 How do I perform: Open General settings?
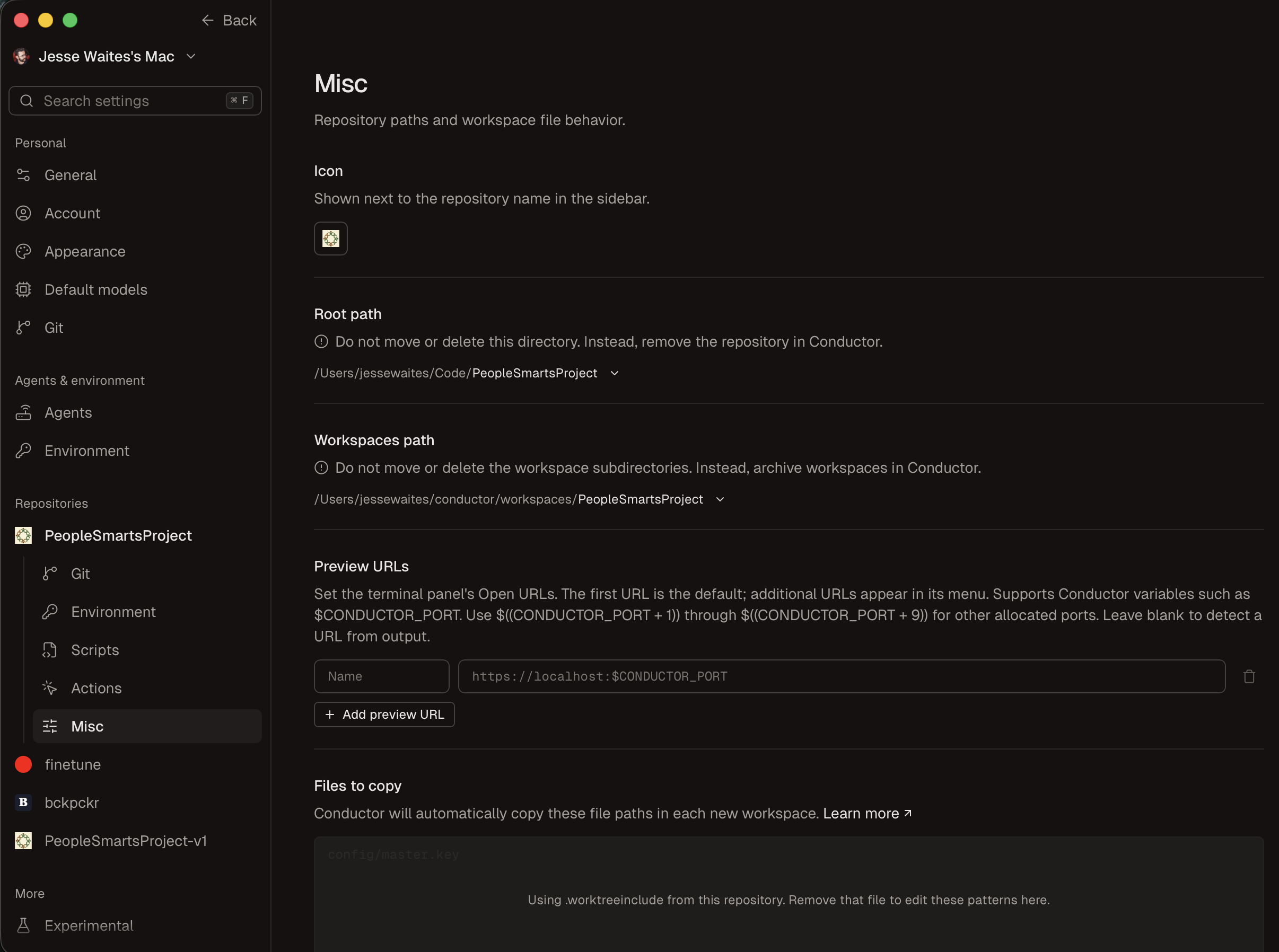[x=135, y=175]
